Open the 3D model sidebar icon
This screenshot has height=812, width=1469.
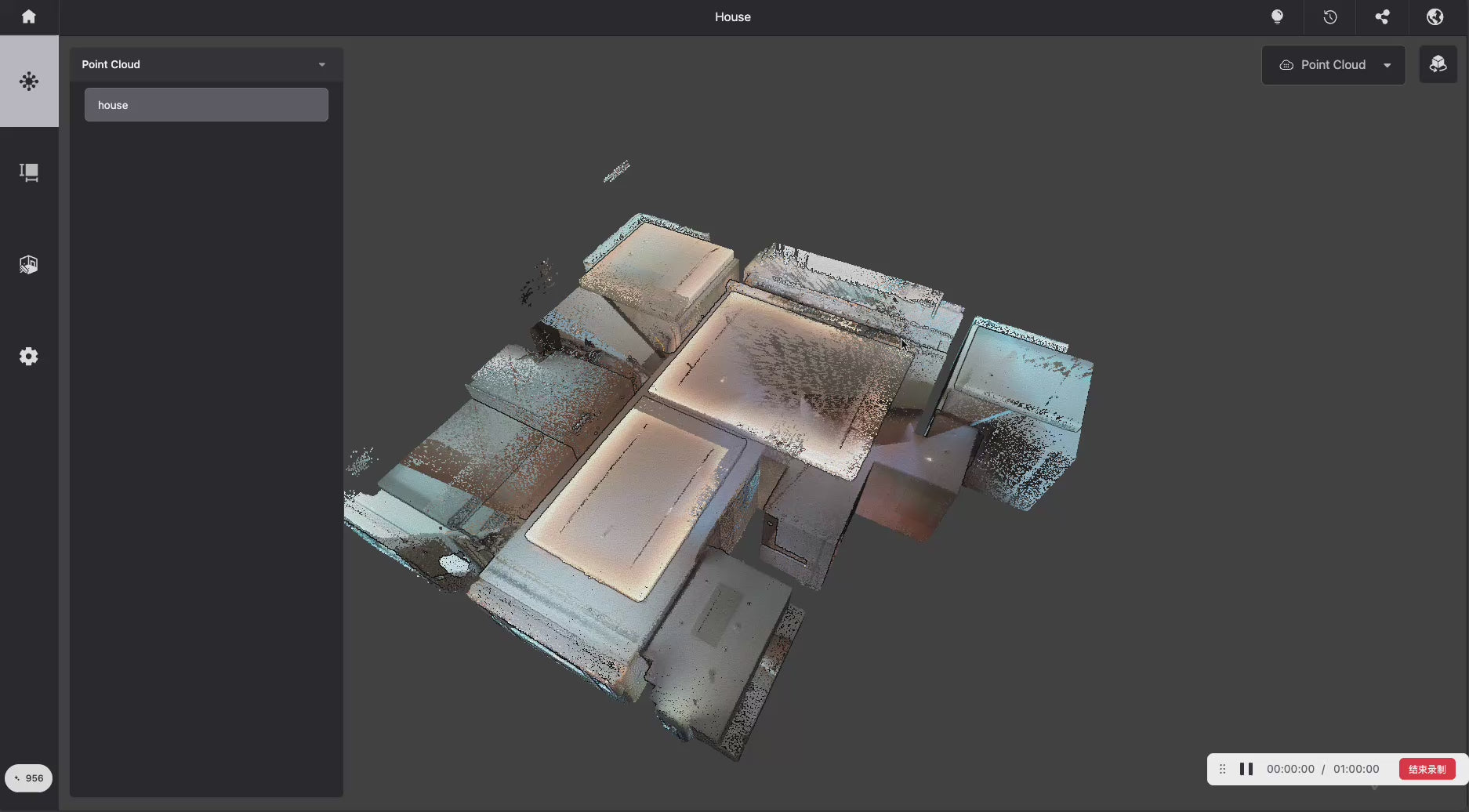point(29,264)
